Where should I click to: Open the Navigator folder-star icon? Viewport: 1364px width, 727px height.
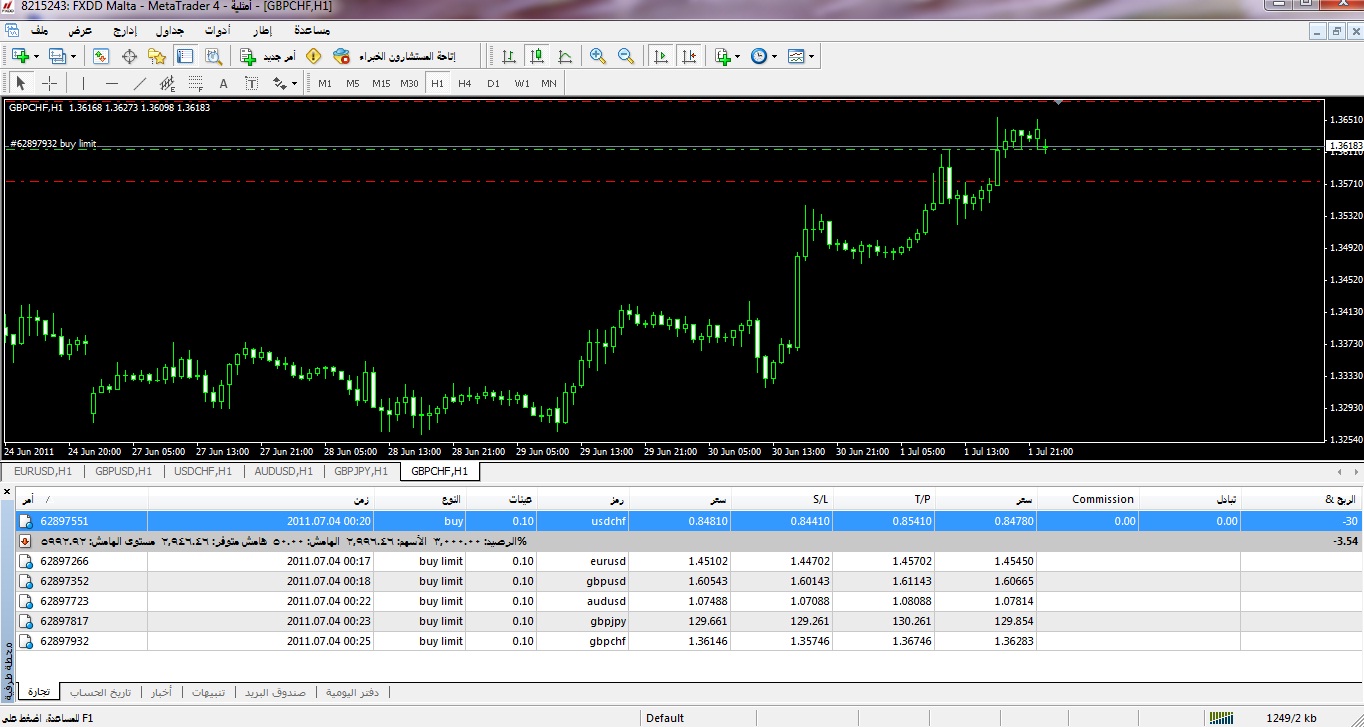click(x=157, y=57)
